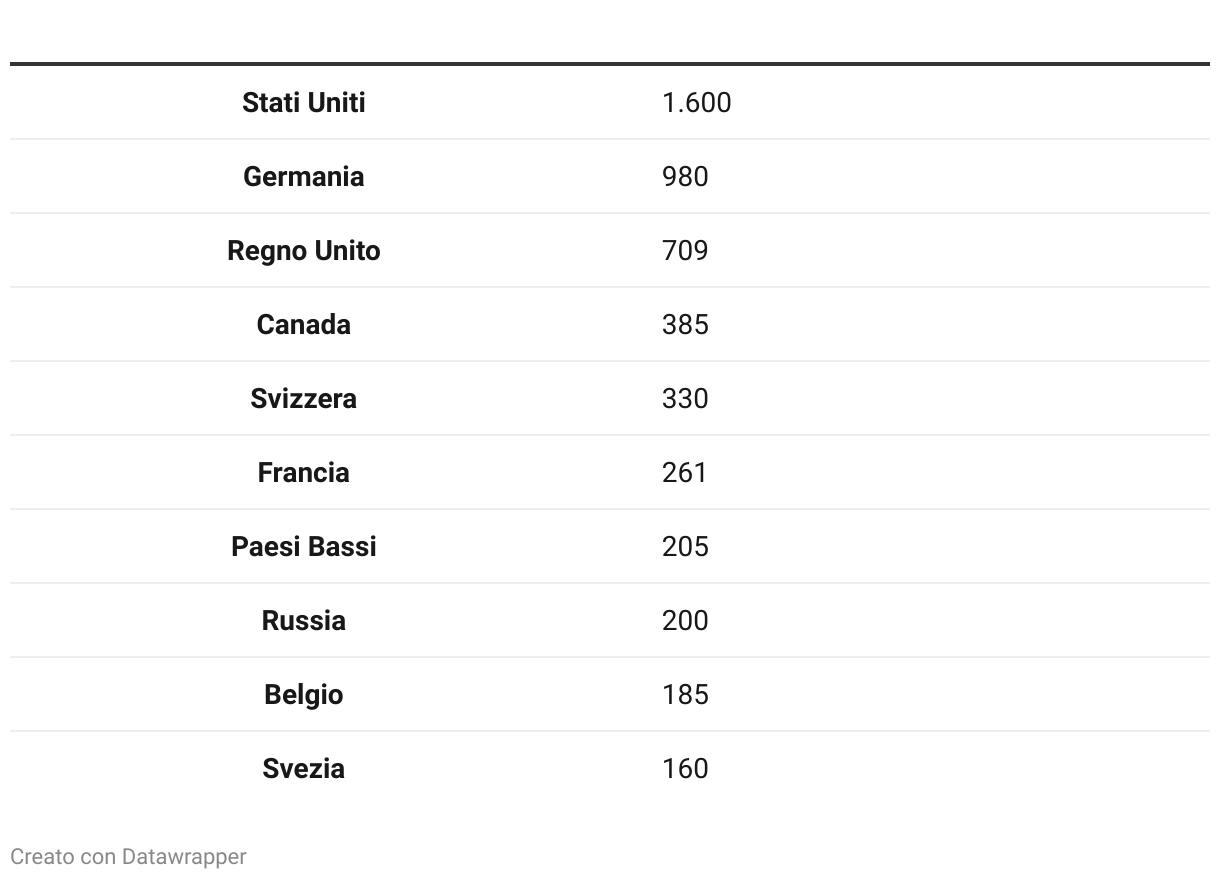Click the Belgio row label
This screenshot has height=880, width=1220.
(x=303, y=695)
